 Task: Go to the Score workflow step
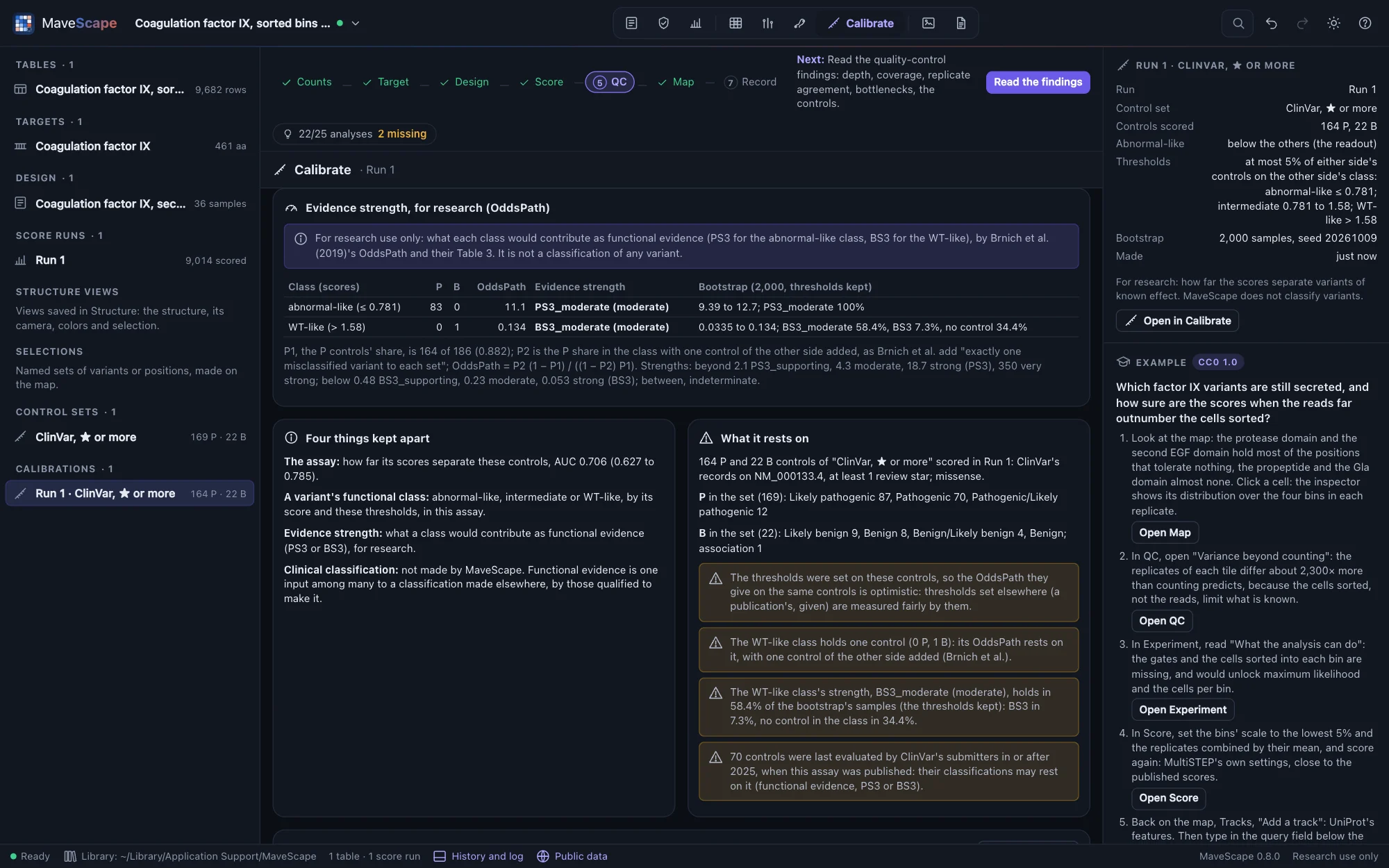tap(542, 82)
